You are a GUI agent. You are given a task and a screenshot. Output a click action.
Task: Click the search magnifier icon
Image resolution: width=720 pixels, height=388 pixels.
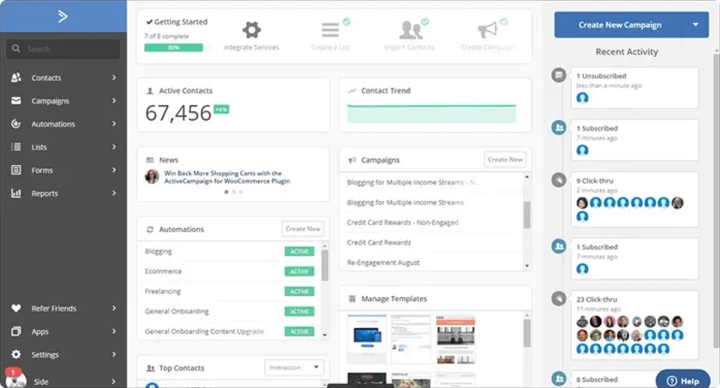point(16,48)
